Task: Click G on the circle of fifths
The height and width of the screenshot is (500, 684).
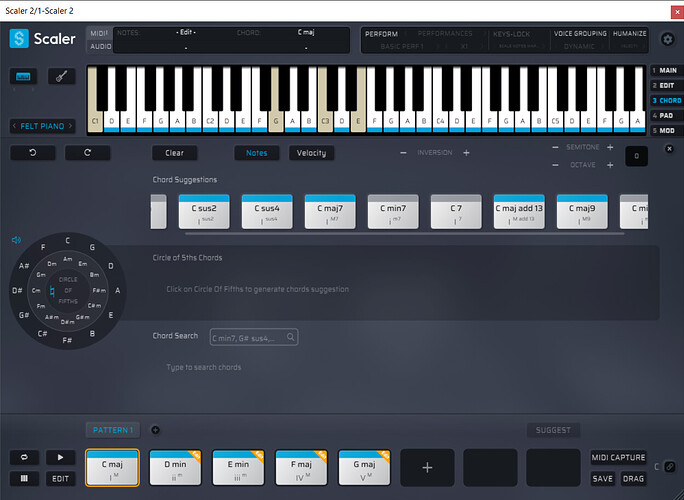Action: pyautogui.click(x=92, y=247)
